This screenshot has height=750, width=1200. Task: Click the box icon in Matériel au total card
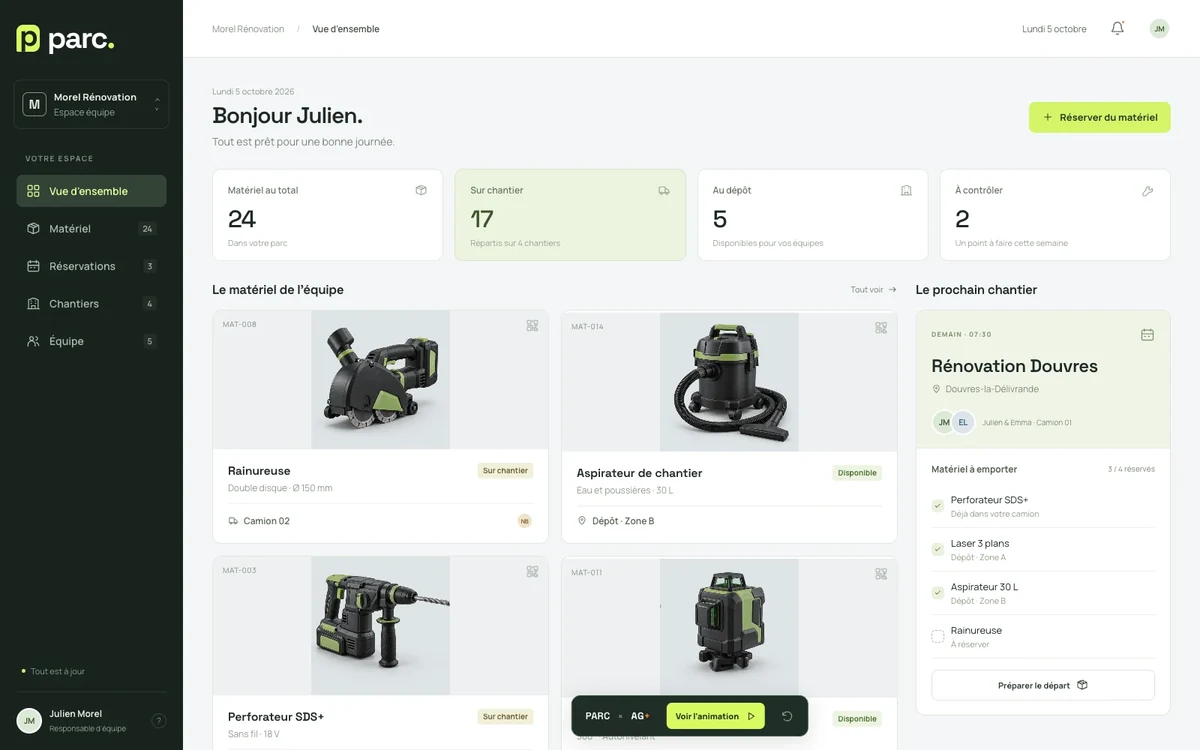[421, 190]
